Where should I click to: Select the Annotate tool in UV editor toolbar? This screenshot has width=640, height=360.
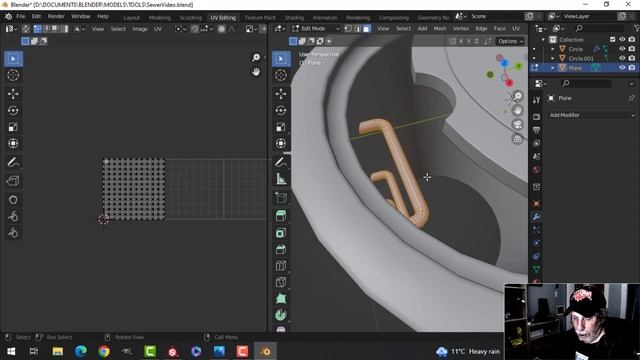(13, 162)
